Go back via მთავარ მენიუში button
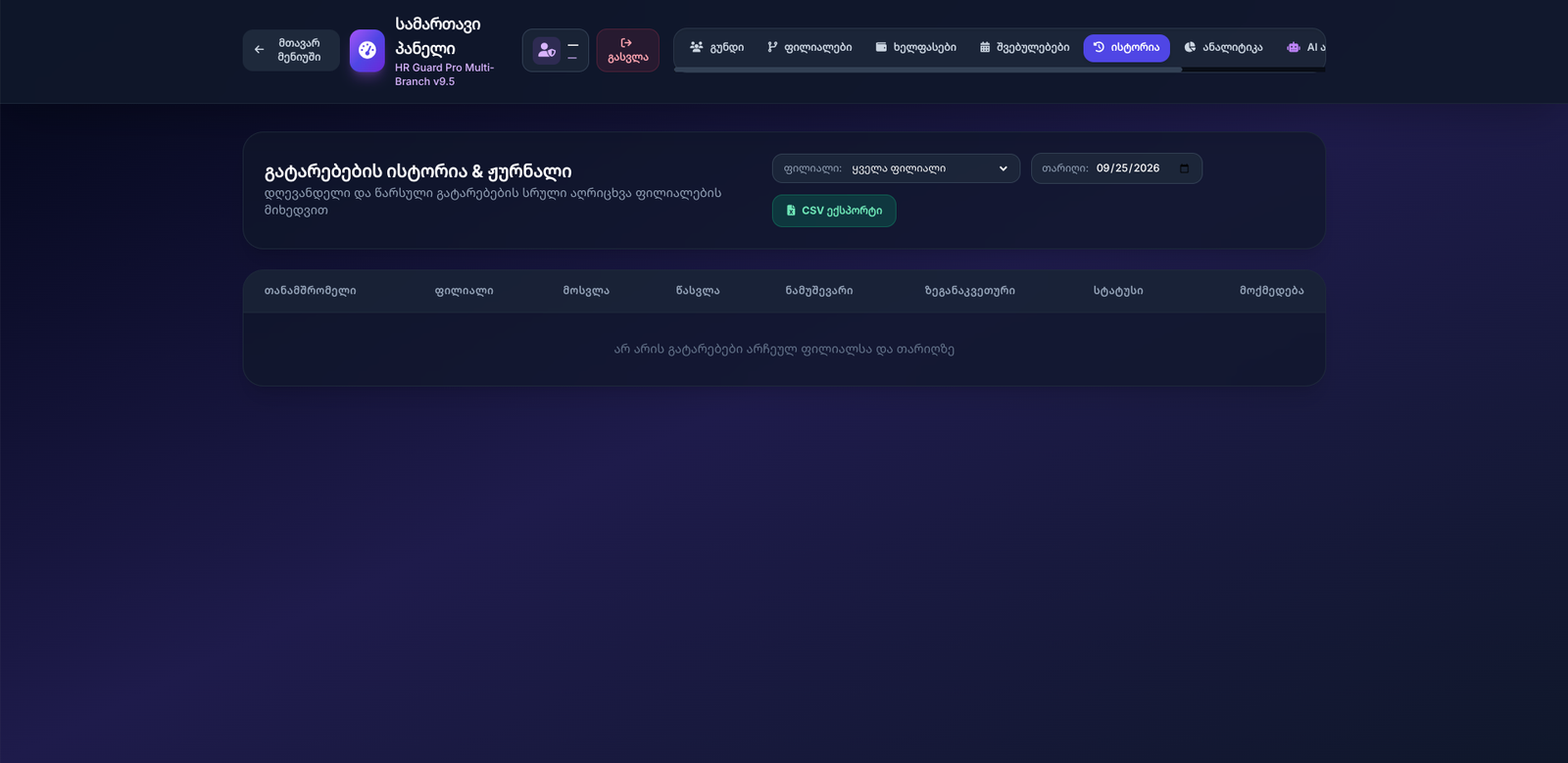1568x763 pixels. (x=291, y=50)
